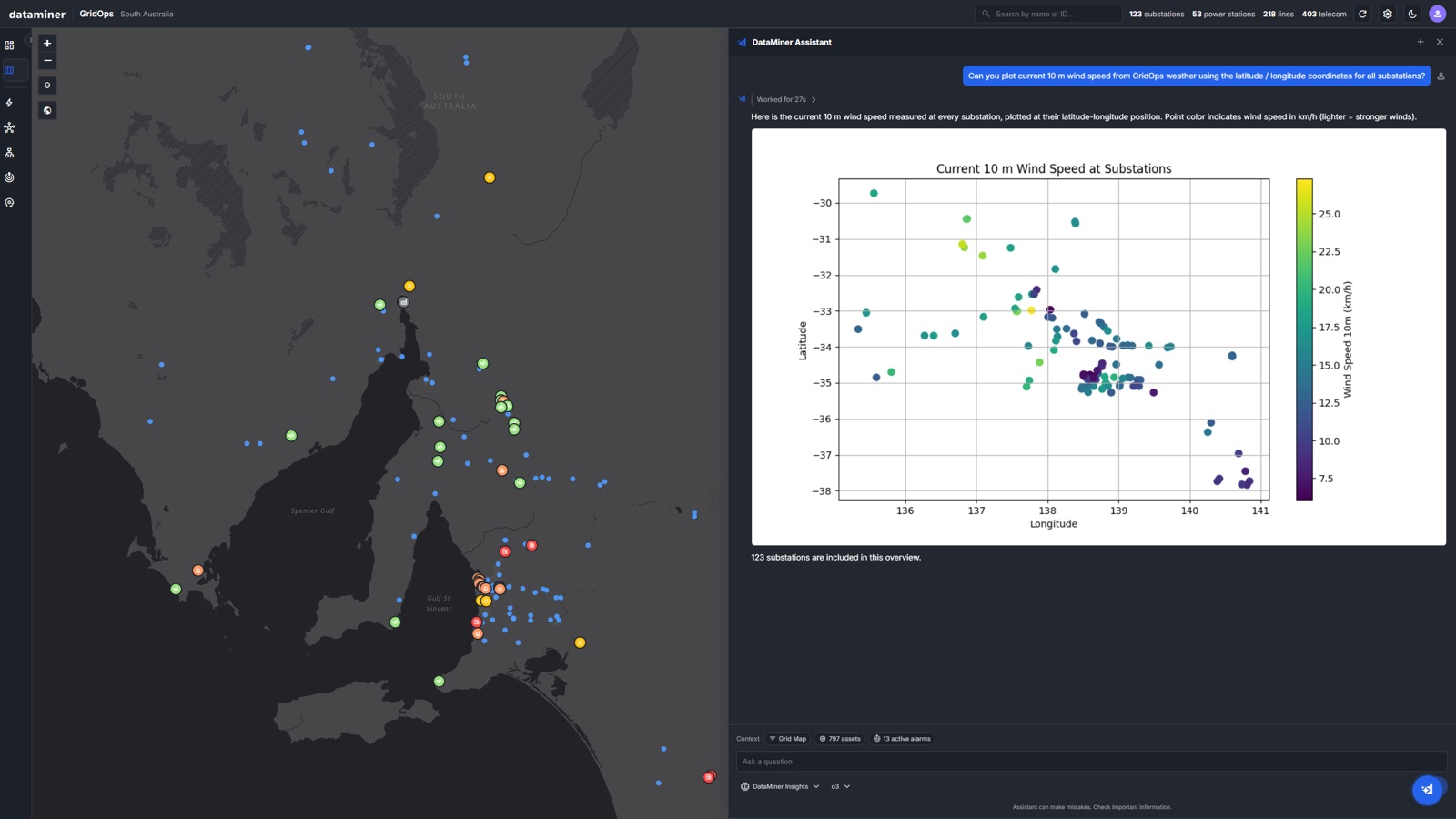Open the network hub topology icon
The width and height of the screenshot is (1456, 819).
[9, 127]
